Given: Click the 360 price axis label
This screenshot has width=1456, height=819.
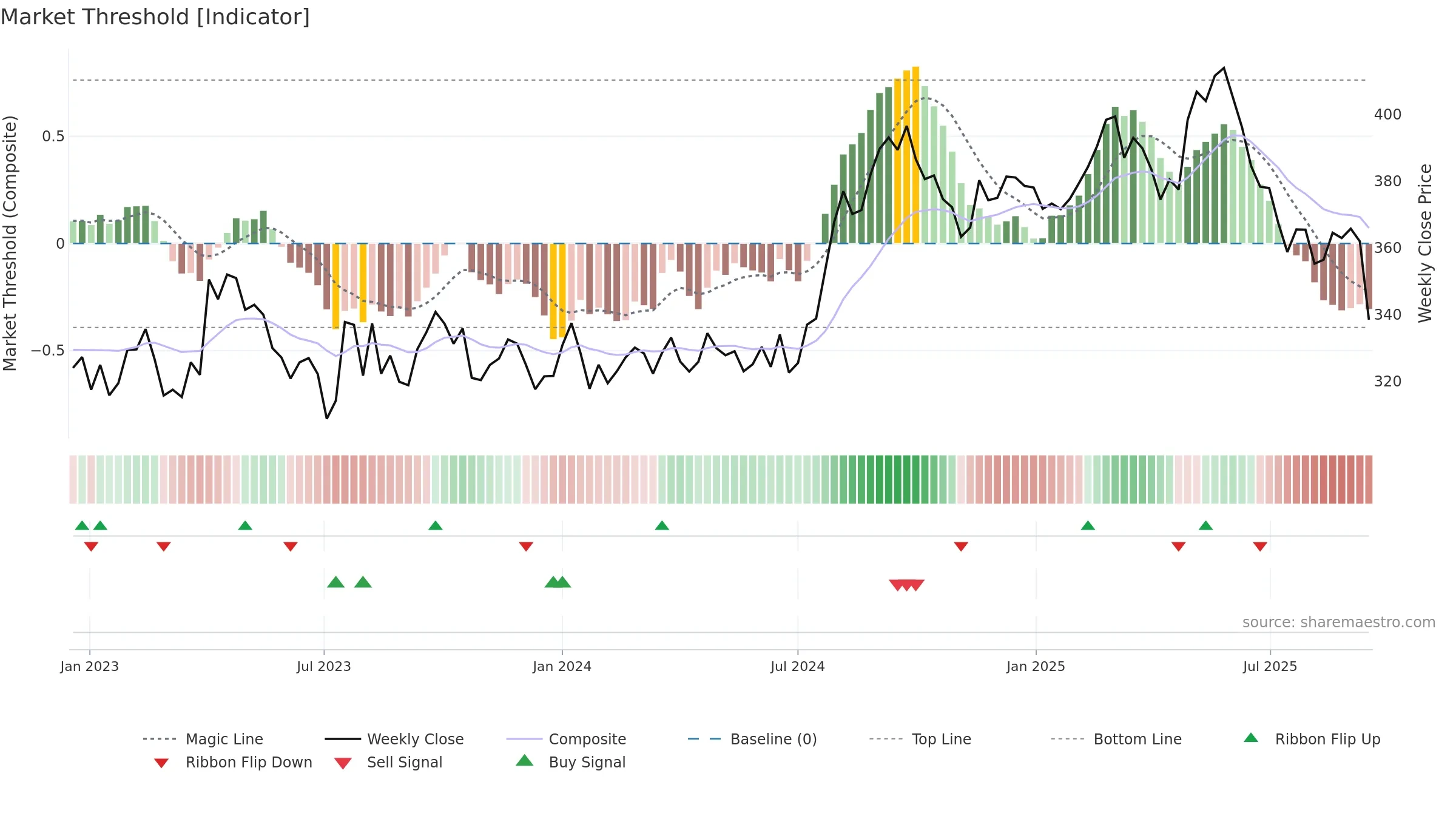Looking at the screenshot, I should 1388,248.
